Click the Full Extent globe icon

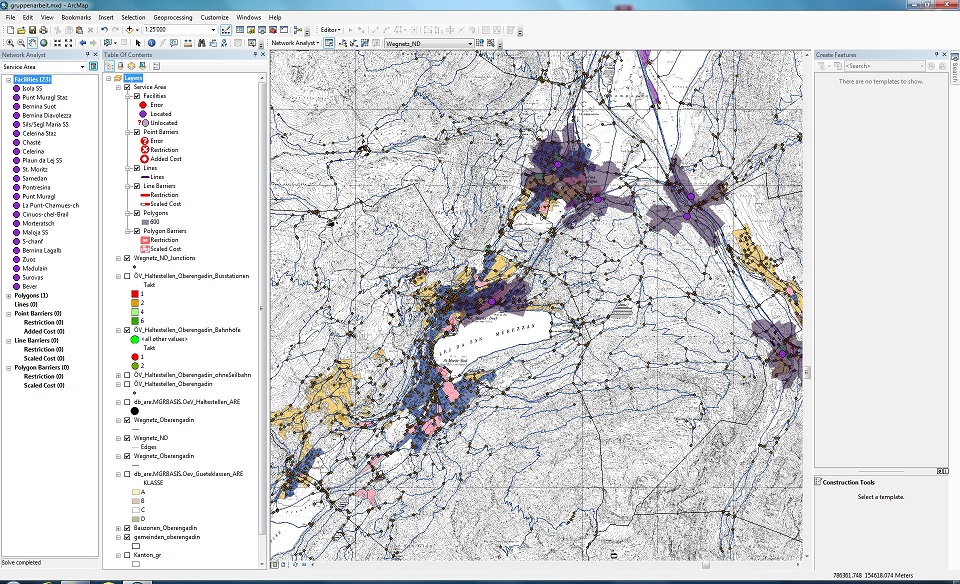click(x=44, y=43)
